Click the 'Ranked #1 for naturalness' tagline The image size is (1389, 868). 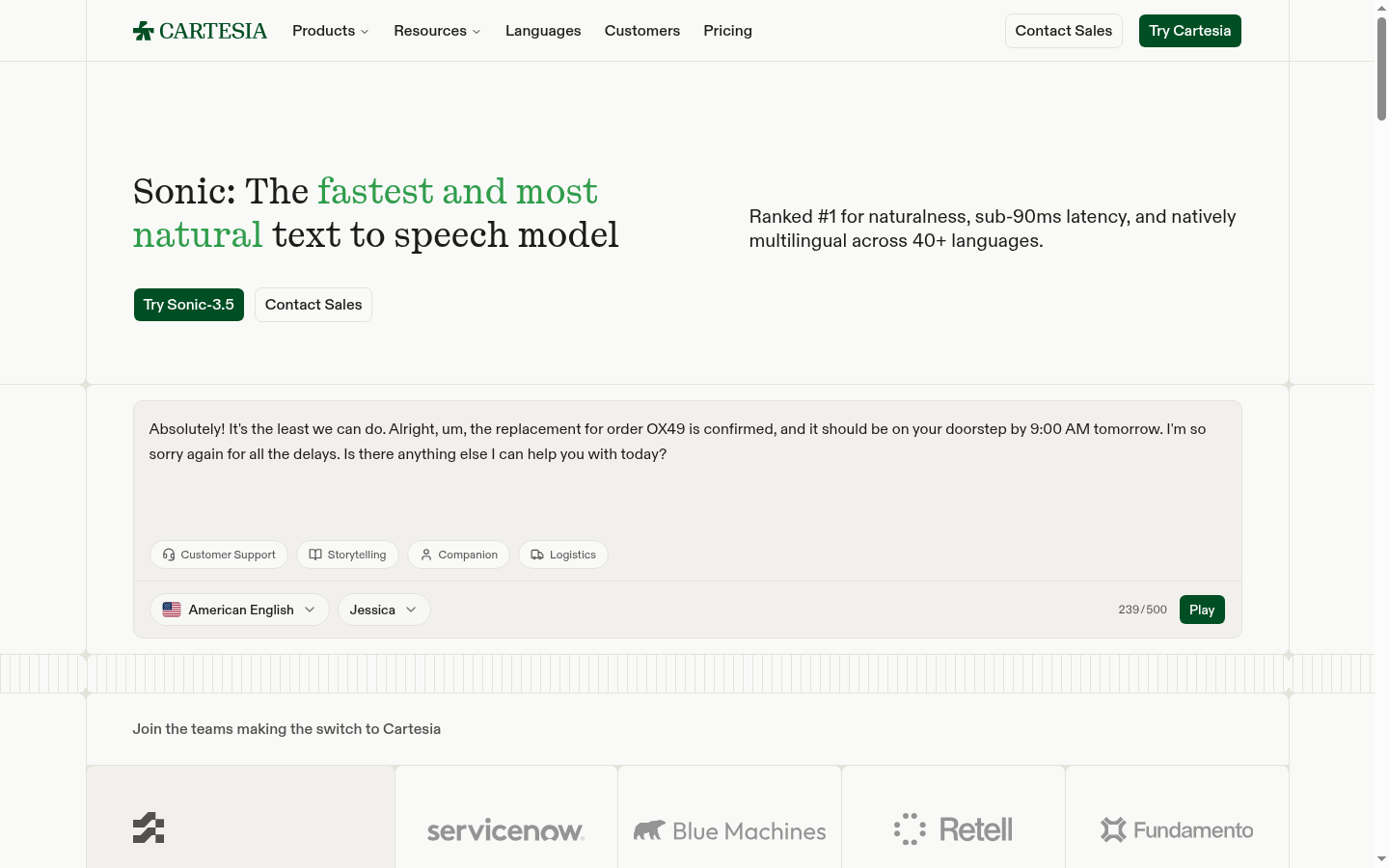pyautogui.click(x=993, y=229)
